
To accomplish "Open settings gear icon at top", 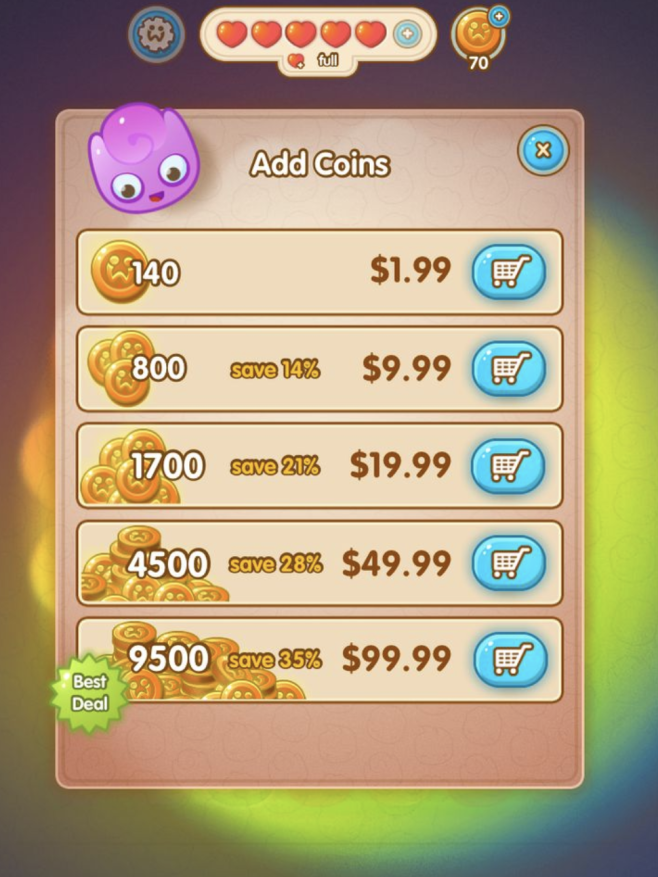I will pyautogui.click(x=157, y=34).
